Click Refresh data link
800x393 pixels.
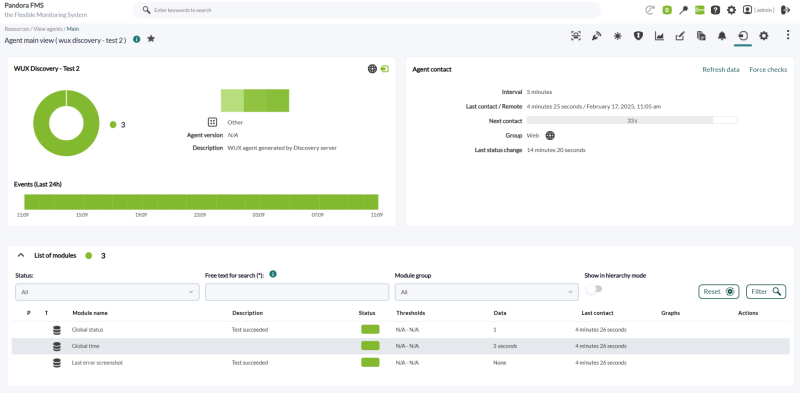pos(720,69)
